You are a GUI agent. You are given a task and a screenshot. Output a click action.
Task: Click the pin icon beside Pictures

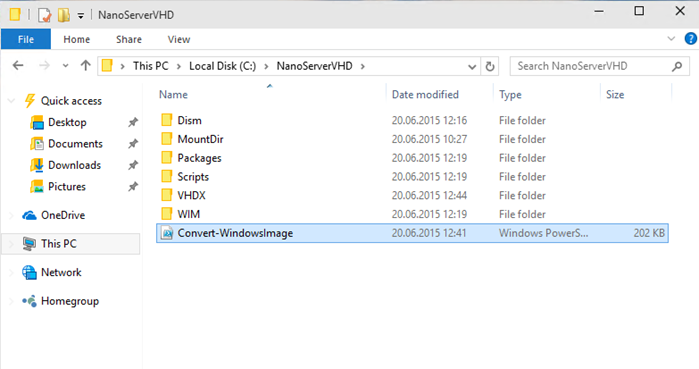coord(133,186)
